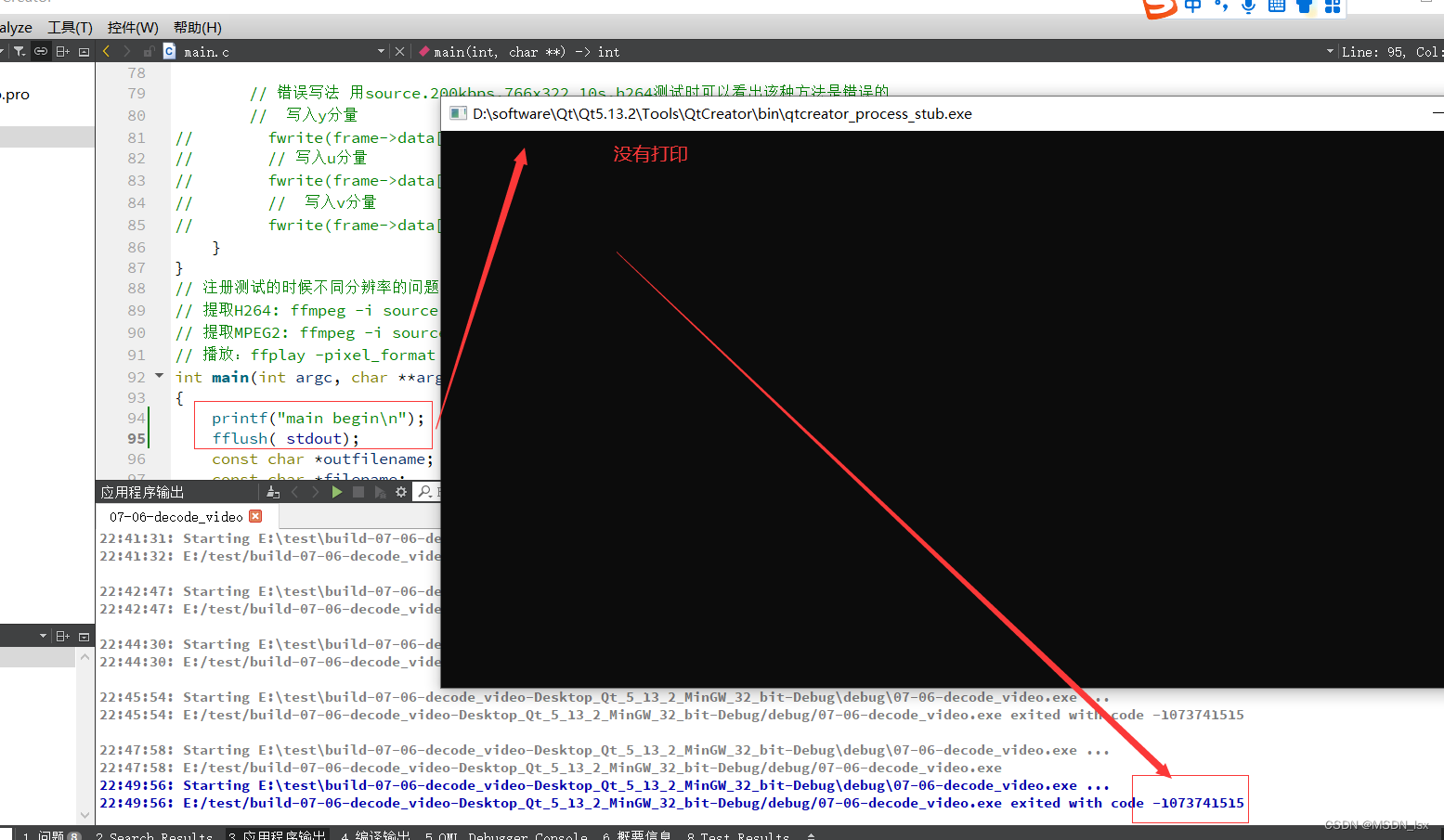
Task: Click the output panes up-down selector arrow
Action: click(x=812, y=834)
